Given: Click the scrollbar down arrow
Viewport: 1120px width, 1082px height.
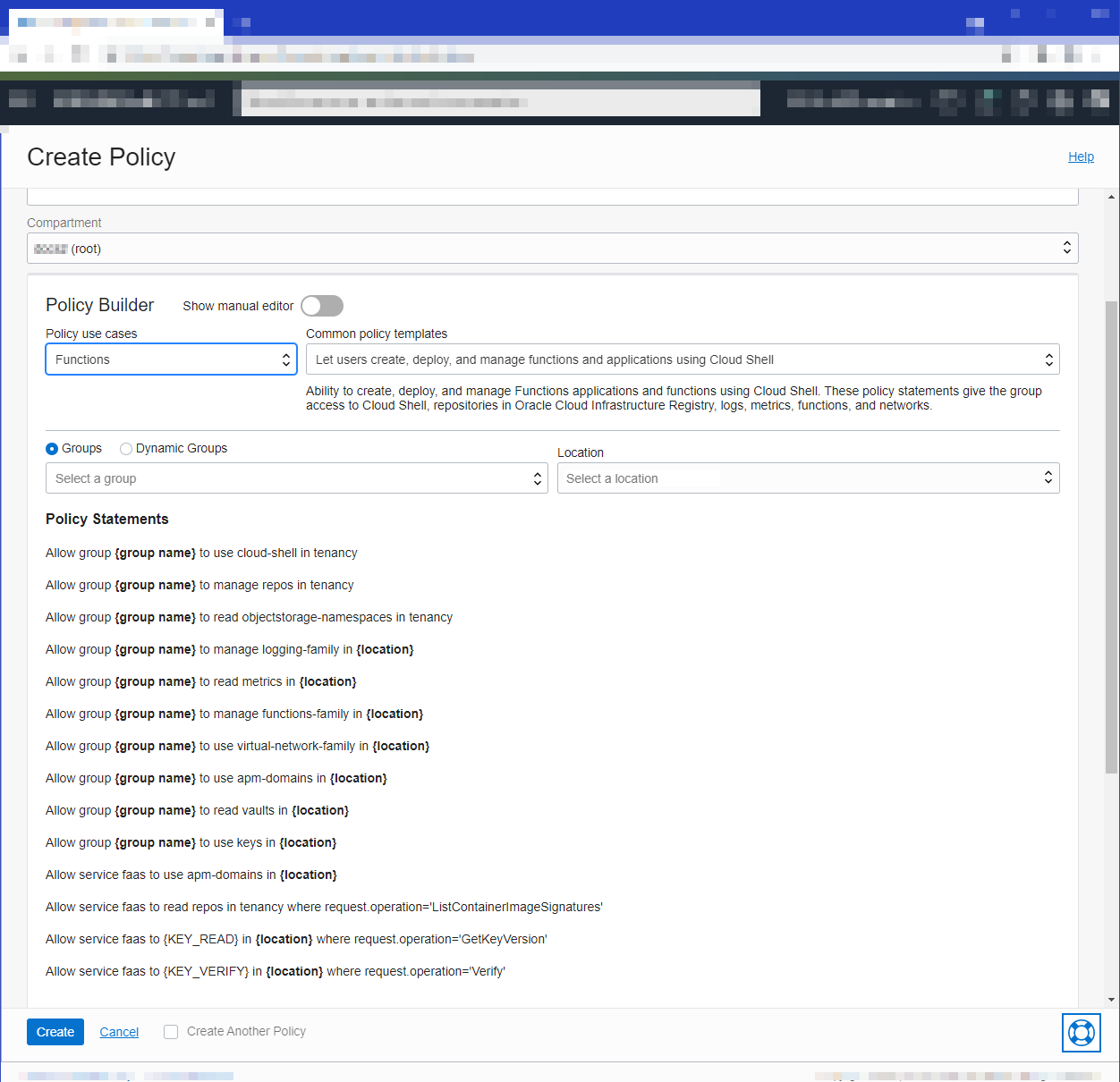Looking at the screenshot, I should click(x=1109, y=999).
